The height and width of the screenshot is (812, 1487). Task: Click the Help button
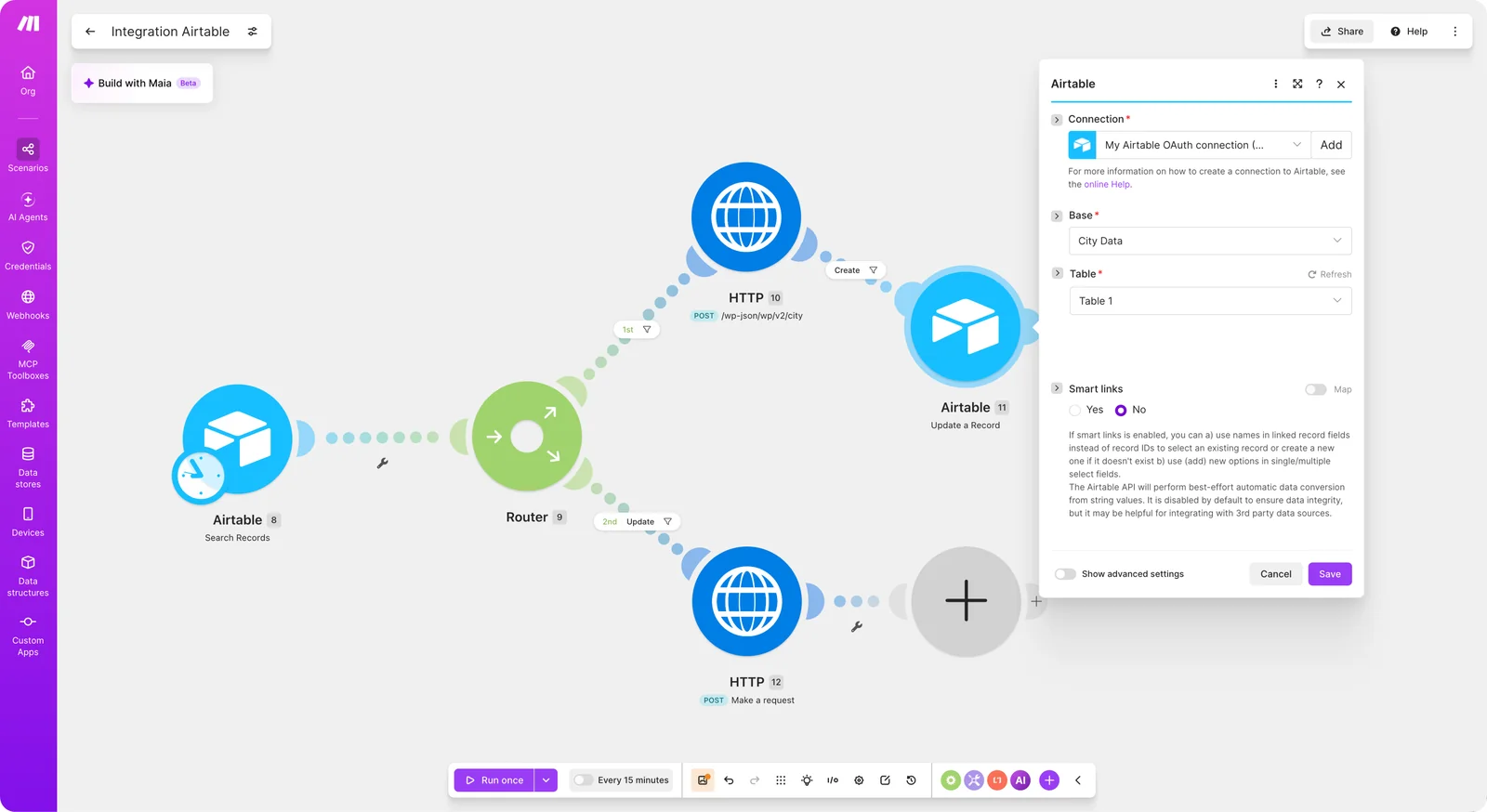pos(1409,32)
